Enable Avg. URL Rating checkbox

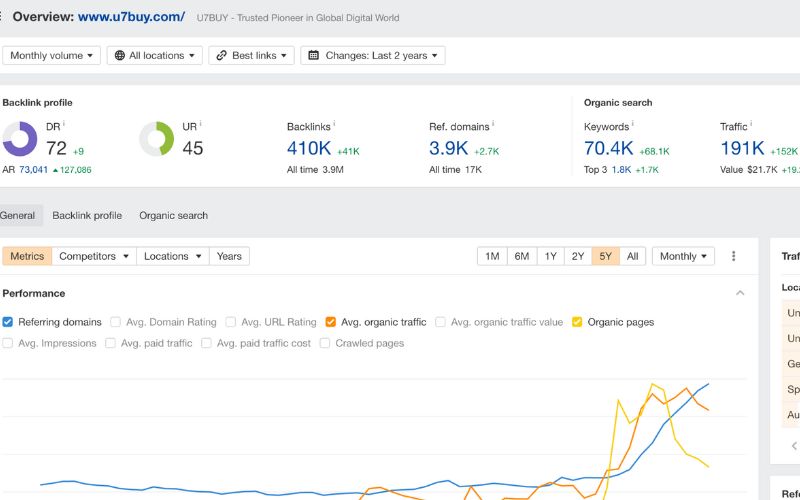click(x=231, y=322)
